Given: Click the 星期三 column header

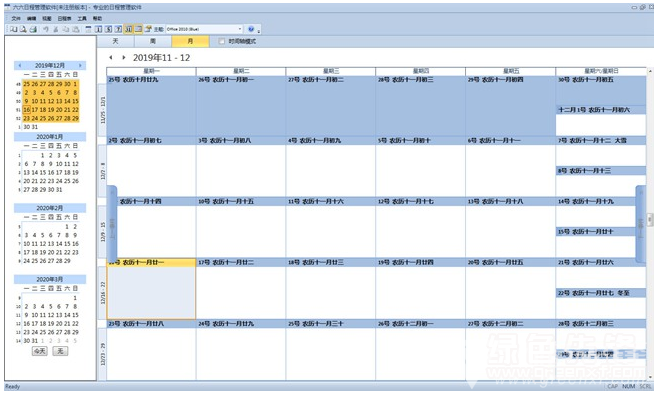Looking at the screenshot, I should coord(331,71).
